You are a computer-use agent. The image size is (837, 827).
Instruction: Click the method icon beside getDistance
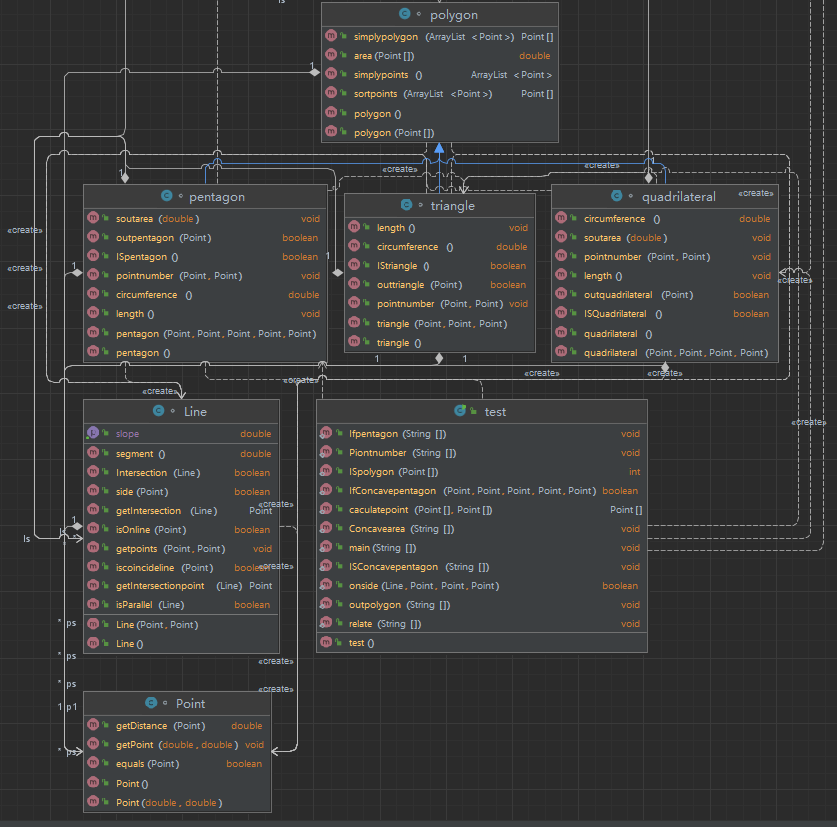pos(93,726)
